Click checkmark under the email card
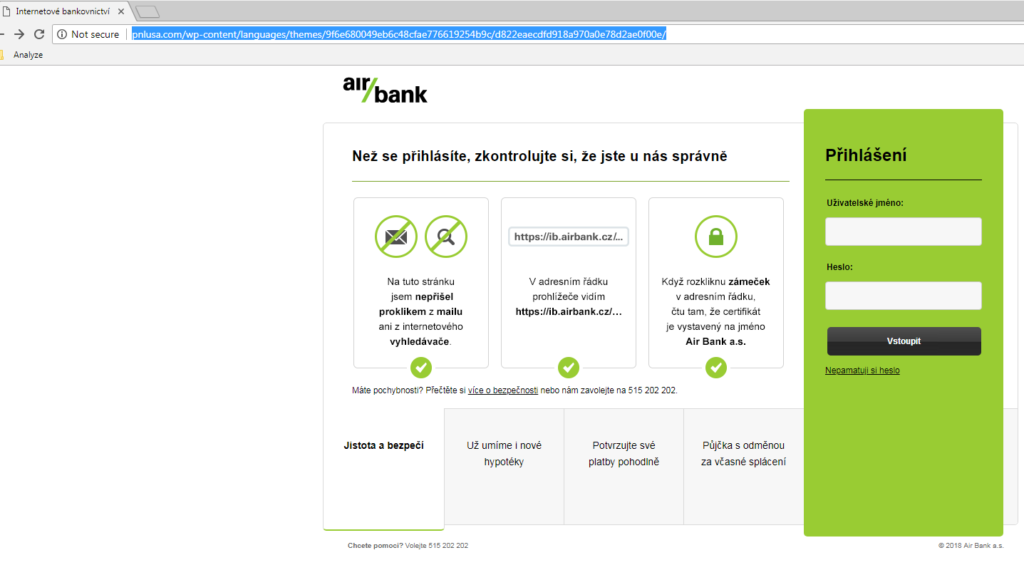Screen dimensions: 1024x565 click(x=421, y=368)
